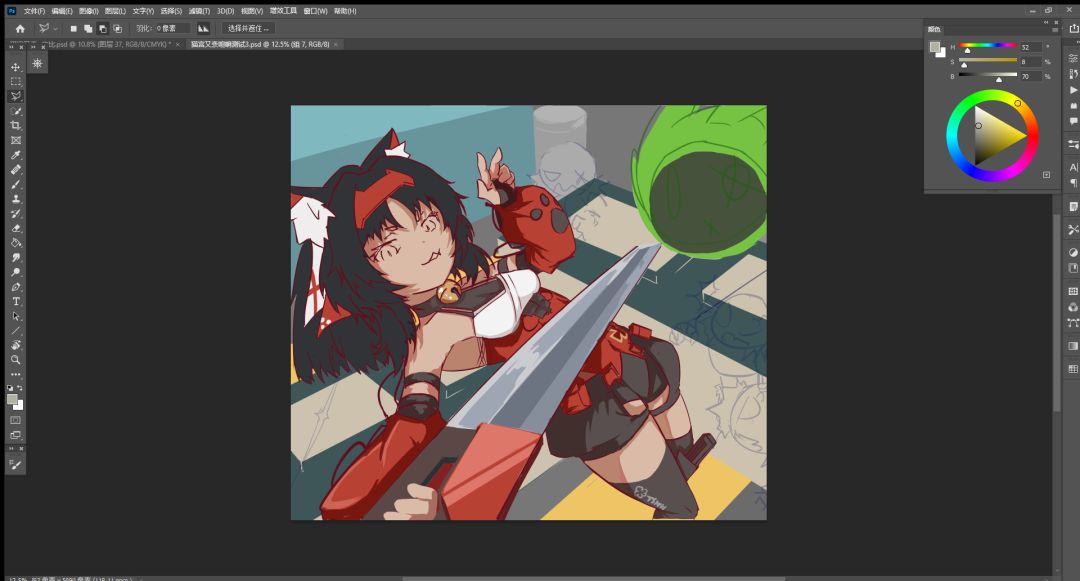The image size is (1080, 581).
Task: Select the Brush tool
Action: [x=16, y=184]
